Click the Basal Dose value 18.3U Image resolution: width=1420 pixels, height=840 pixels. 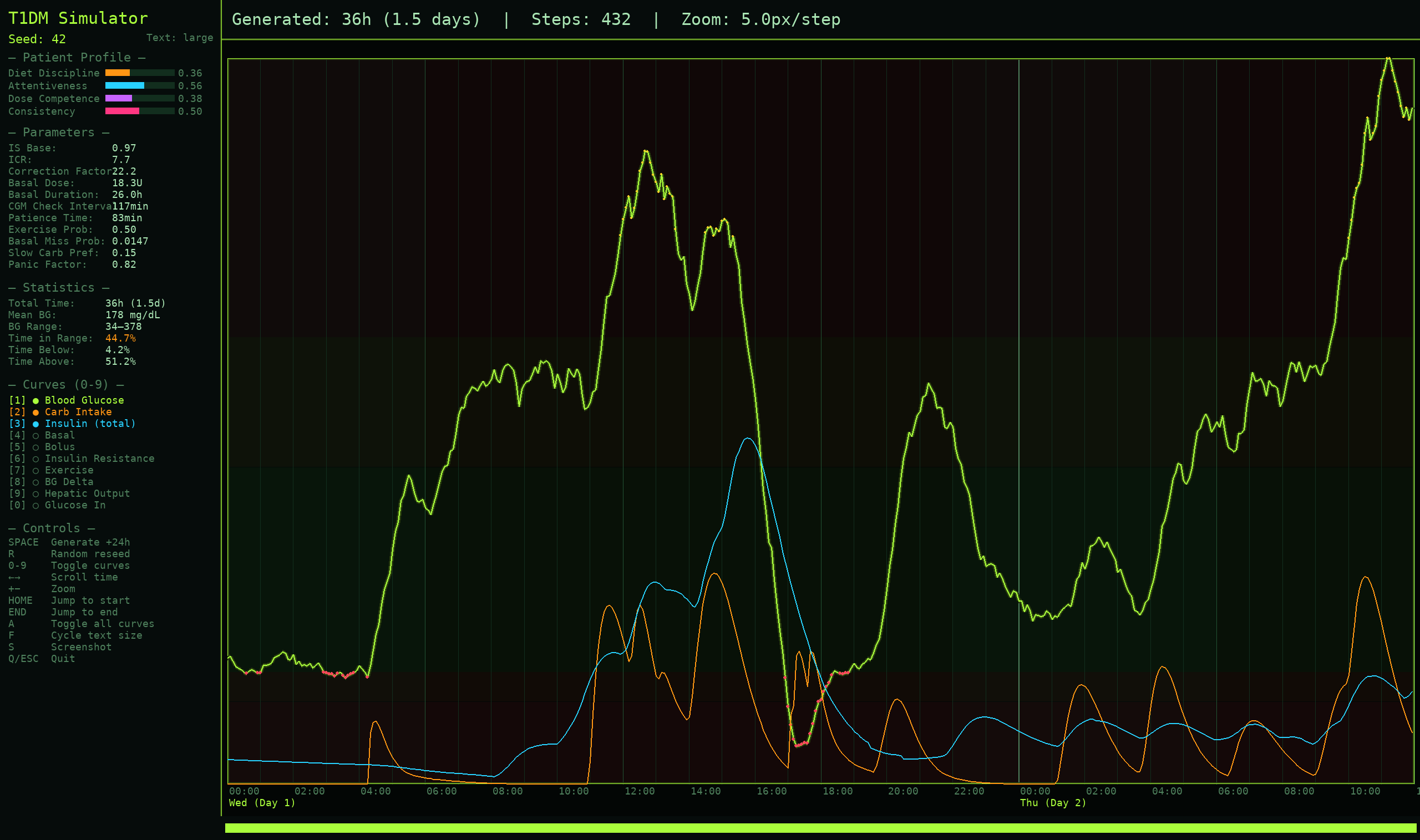(127, 183)
